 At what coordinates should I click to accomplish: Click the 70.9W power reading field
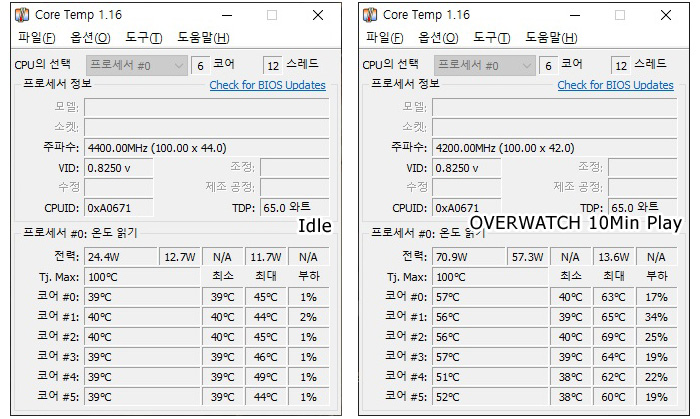[468, 257]
